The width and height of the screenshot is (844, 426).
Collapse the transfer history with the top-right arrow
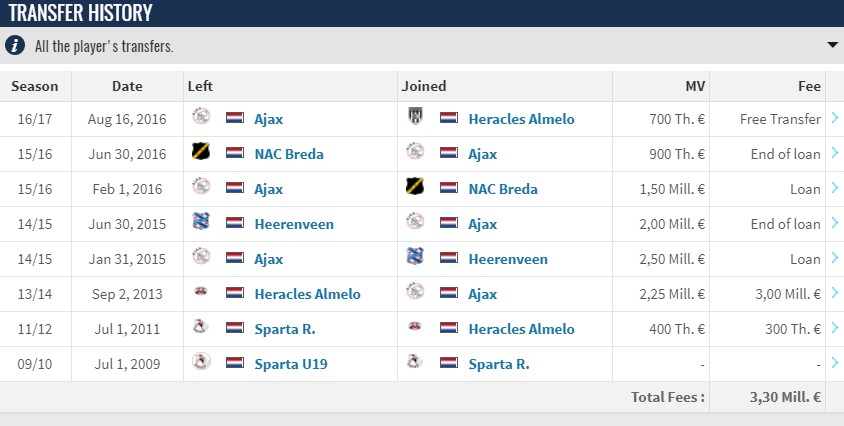[833, 45]
